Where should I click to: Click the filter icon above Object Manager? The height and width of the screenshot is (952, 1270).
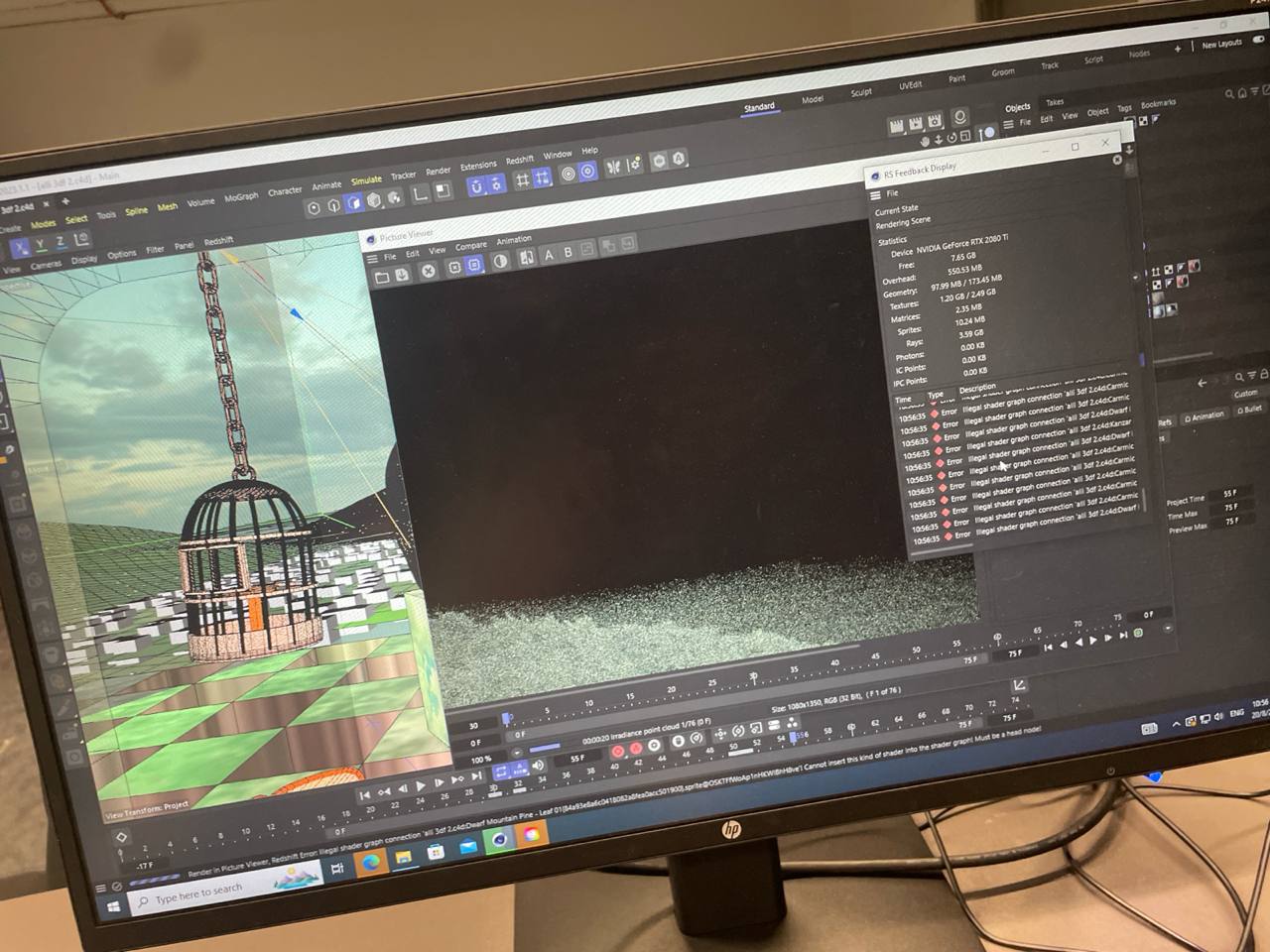coord(1254,92)
